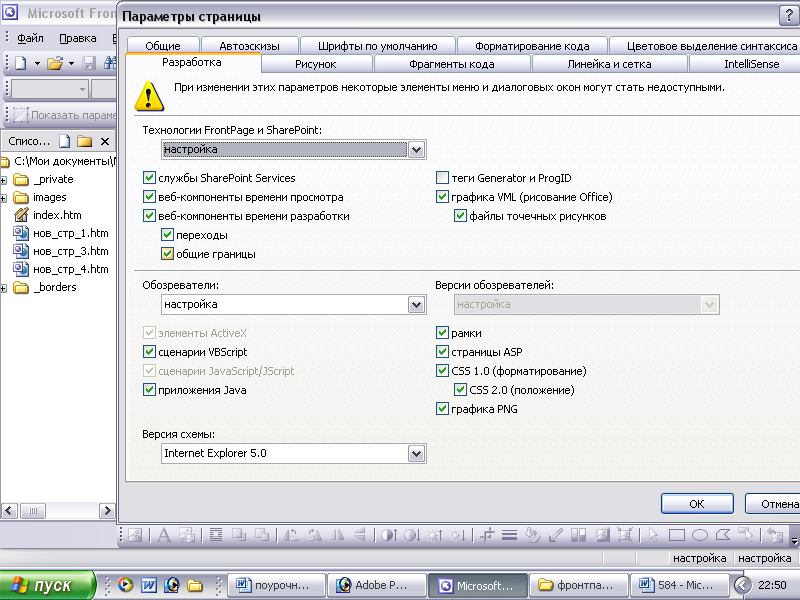Click the 'Отмена' cancel button

pyautogui.click(x=773, y=504)
